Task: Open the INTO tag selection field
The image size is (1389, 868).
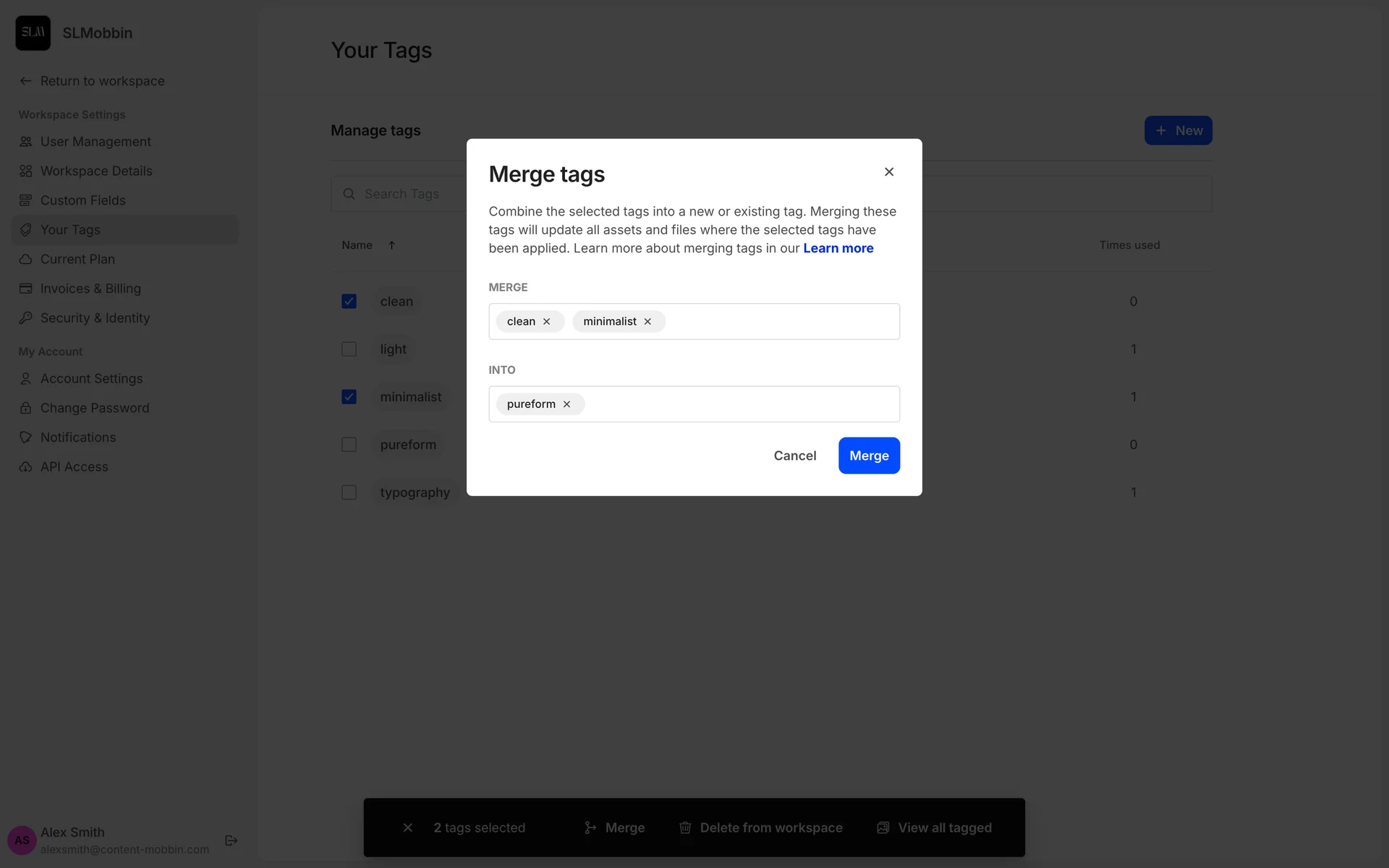Action: click(742, 404)
